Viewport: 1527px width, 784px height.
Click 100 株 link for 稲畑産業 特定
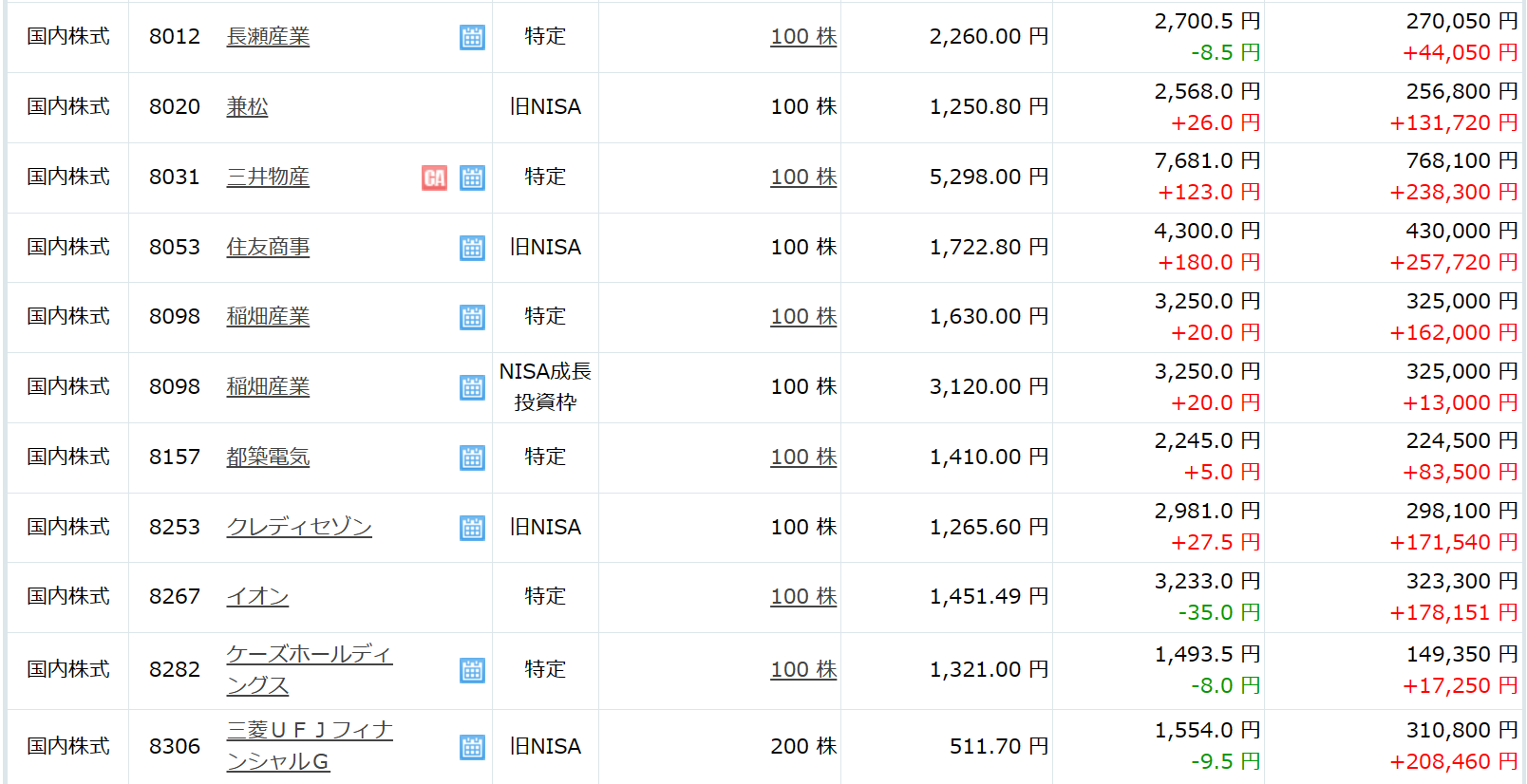pyautogui.click(x=803, y=316)
